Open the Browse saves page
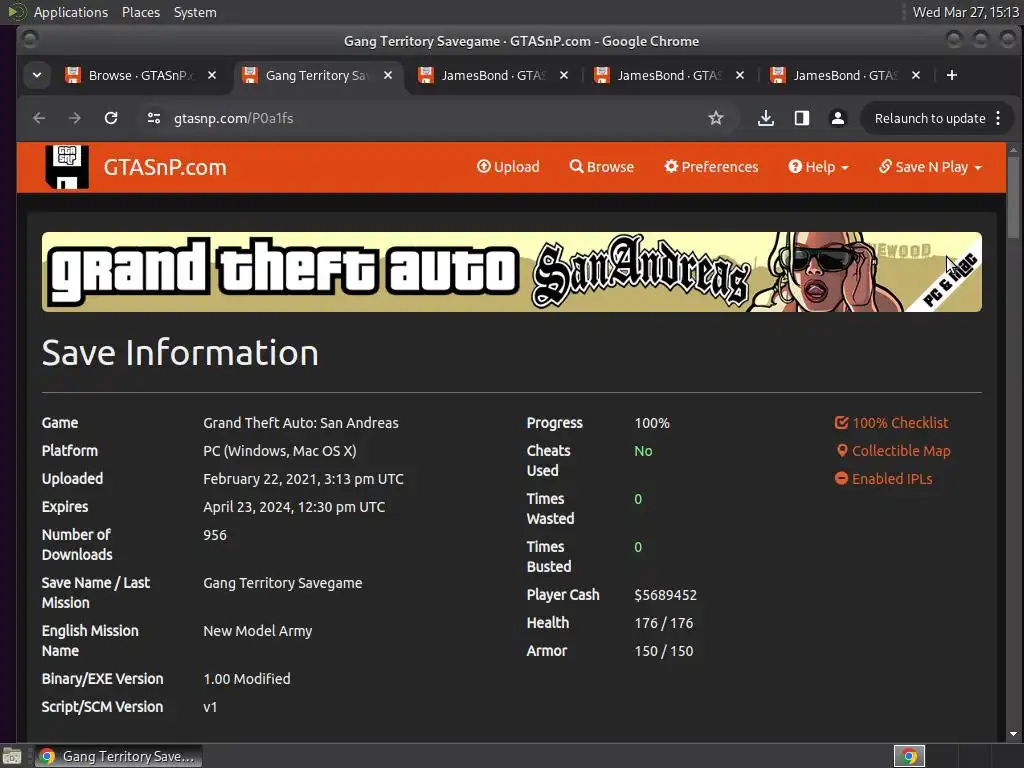 click(x=601, y=167)
